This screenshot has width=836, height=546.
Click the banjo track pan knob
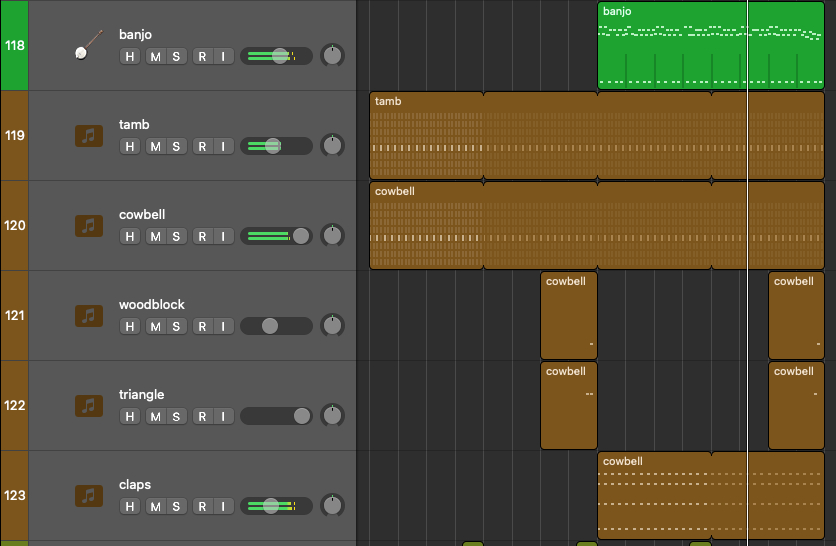pyautogui.click(x=332, y=56)
